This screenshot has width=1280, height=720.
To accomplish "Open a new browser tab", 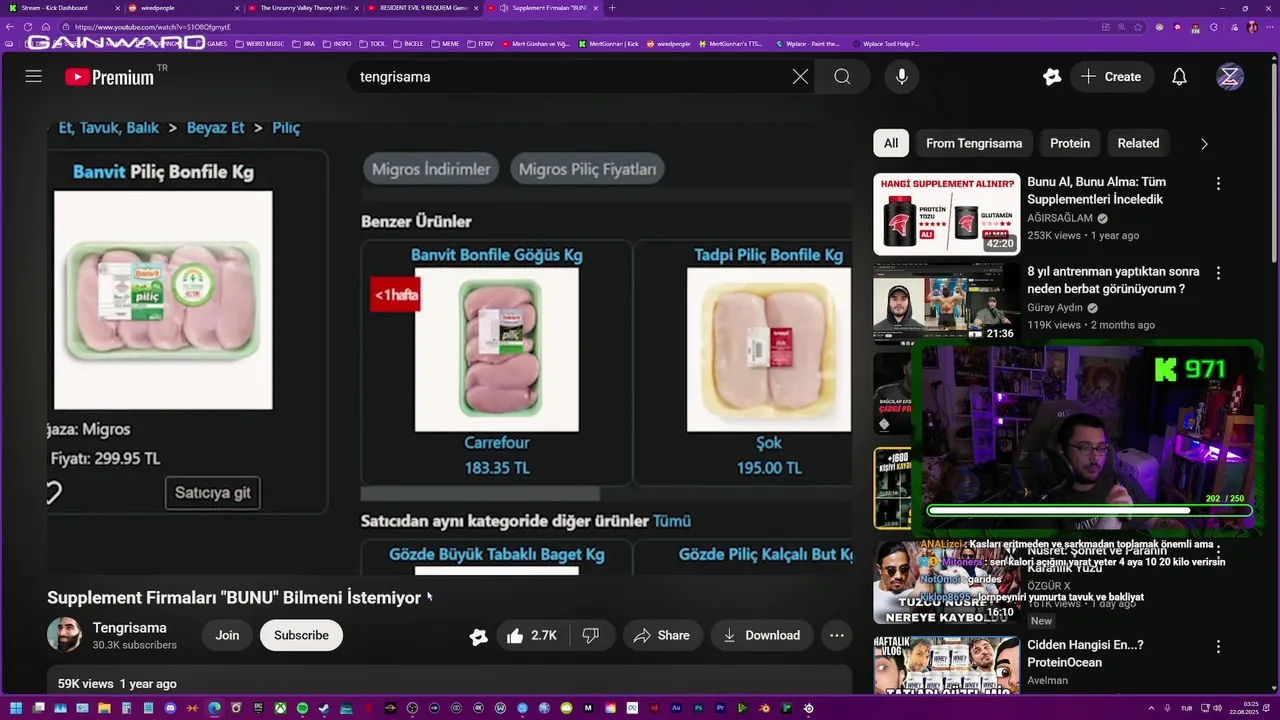I will pyautogui.click(x=612, y=8).
